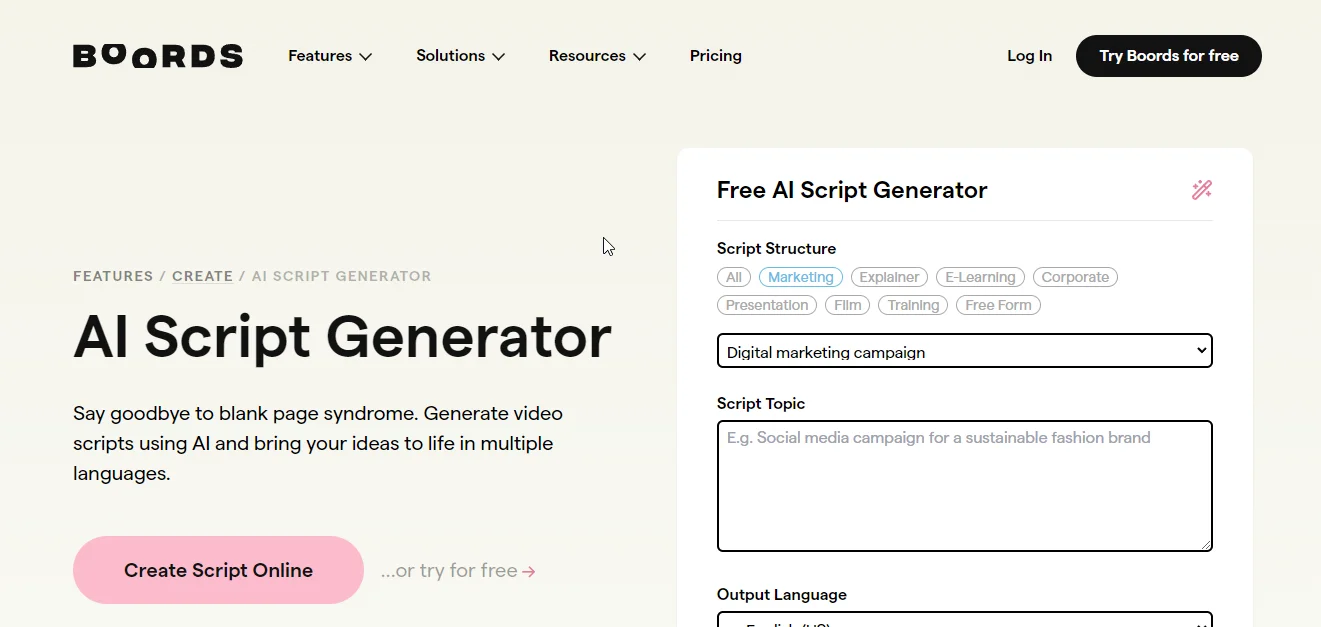Select the Explainer script structure
The height and width of the screenshot is (627, 1321).
889,277
